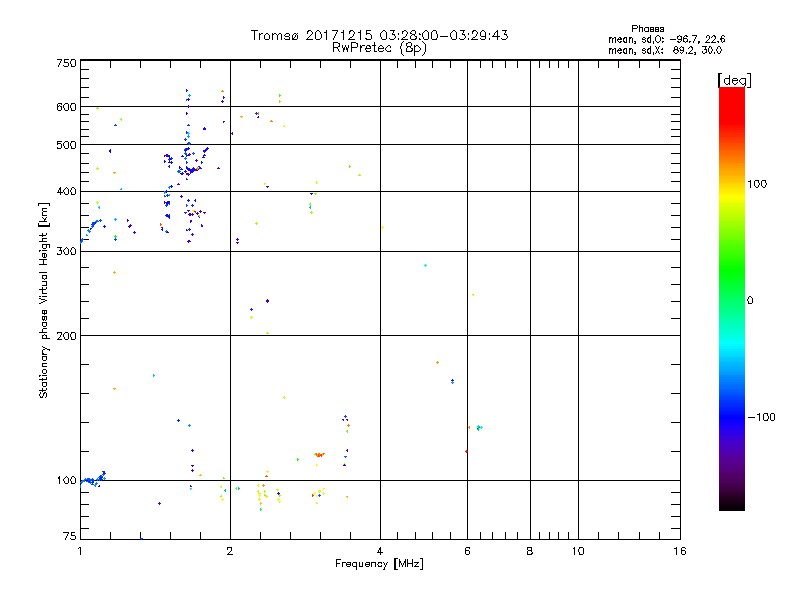800x600 pixels.
Task: Click the blue echo trace near 100 km at 1 MHz
Action: [x=93, y=480]
